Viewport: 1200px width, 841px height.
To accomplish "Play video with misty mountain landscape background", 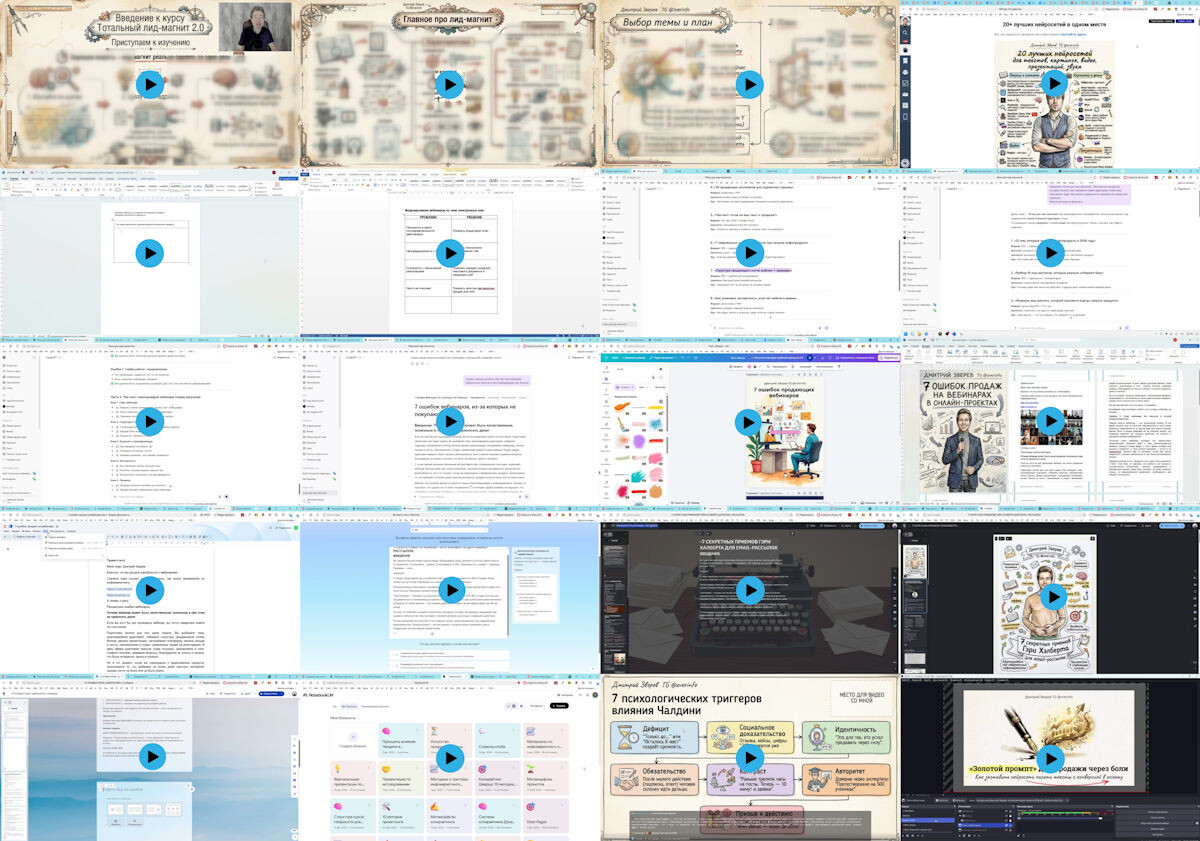I will 150,757.
